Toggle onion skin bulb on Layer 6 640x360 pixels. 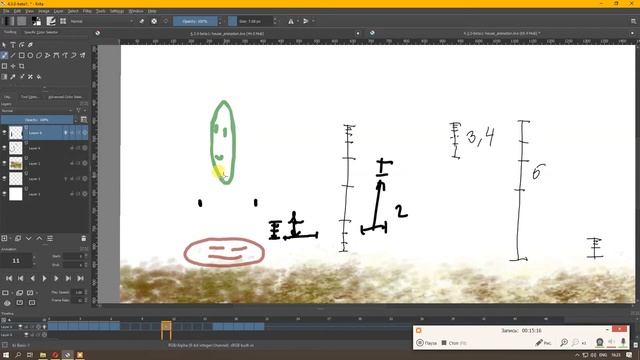[65, 133]
